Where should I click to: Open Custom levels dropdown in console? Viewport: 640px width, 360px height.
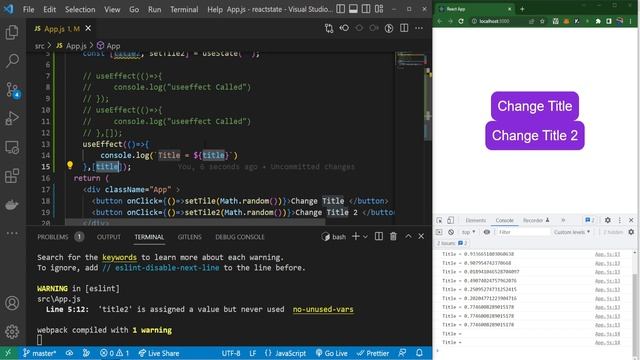(x=572, y=232)
